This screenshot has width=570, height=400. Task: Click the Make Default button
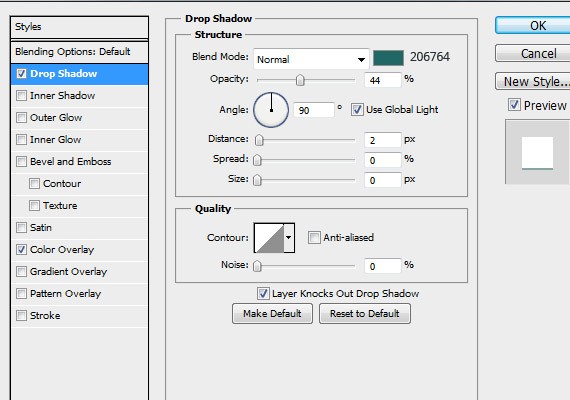(x=272, y=313)
